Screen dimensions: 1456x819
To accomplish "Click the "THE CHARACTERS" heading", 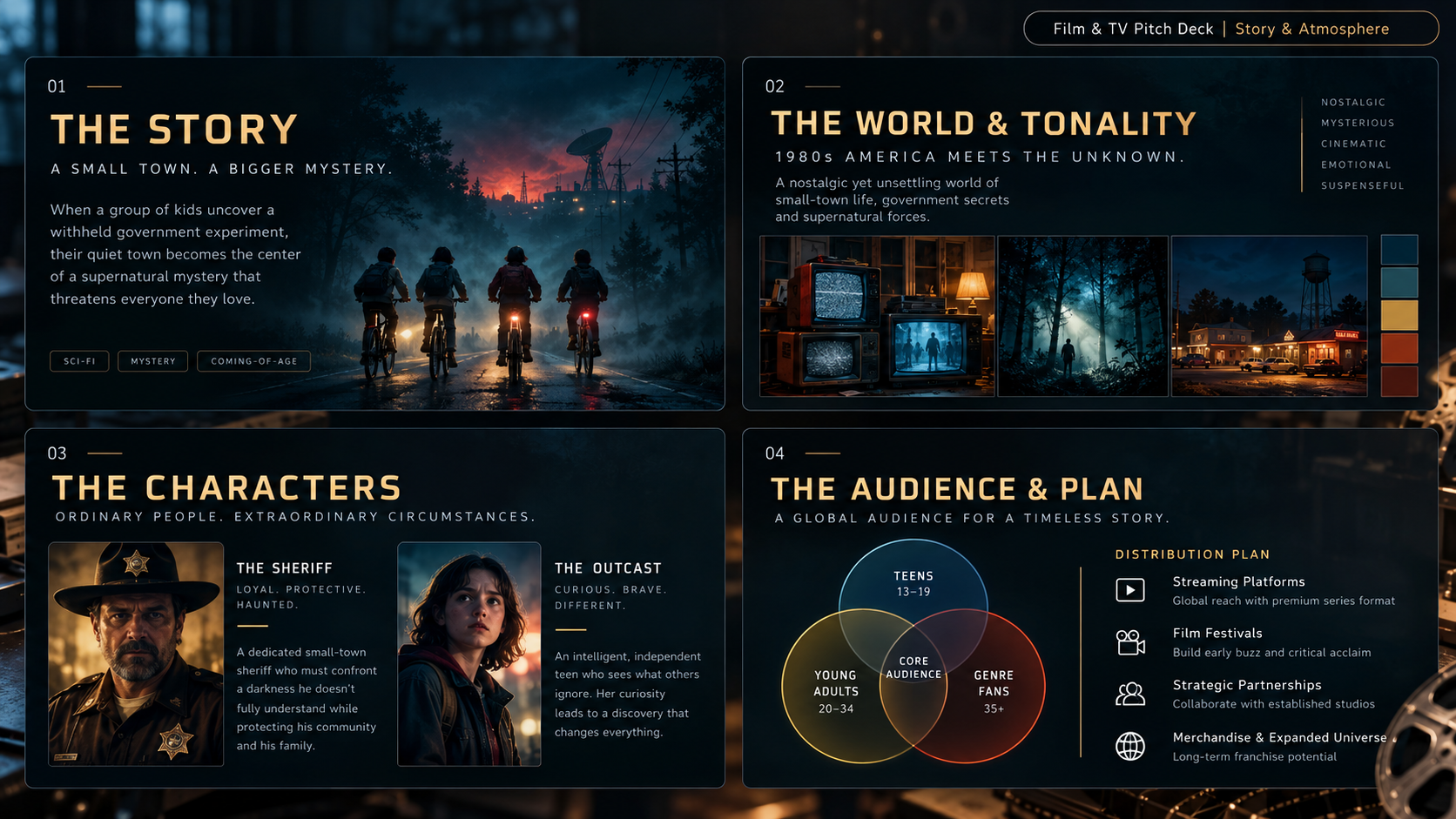I will (x=227, y=488).
